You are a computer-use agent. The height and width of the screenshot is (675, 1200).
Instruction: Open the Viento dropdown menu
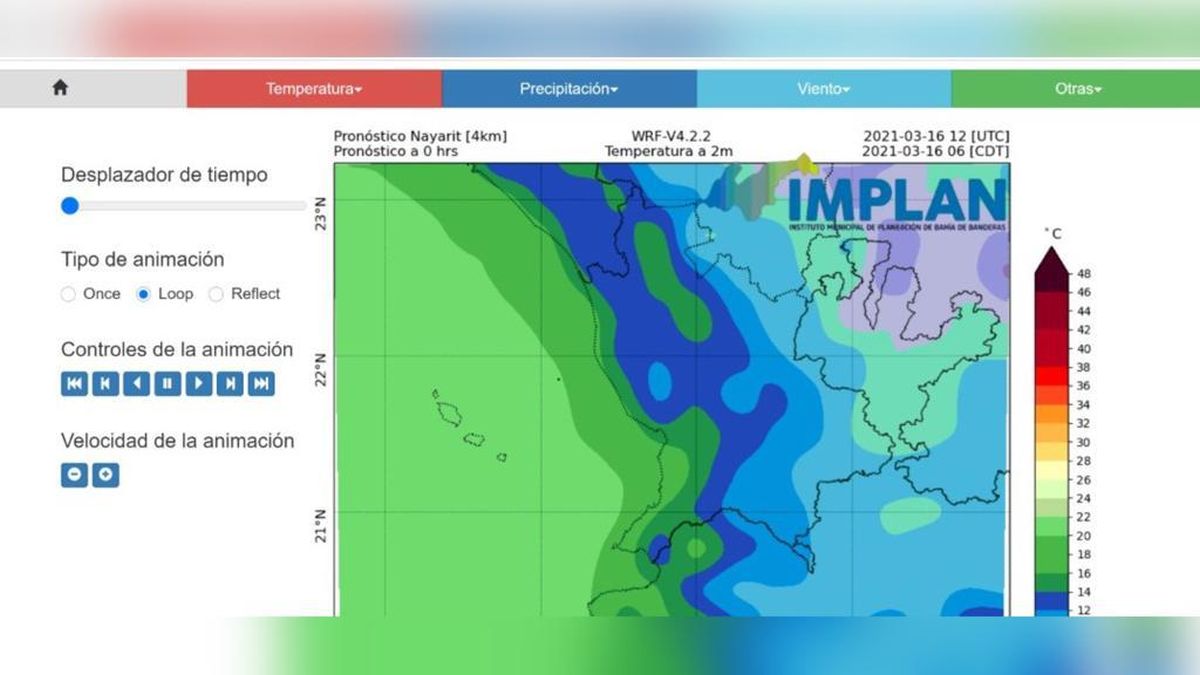(823, 89)
